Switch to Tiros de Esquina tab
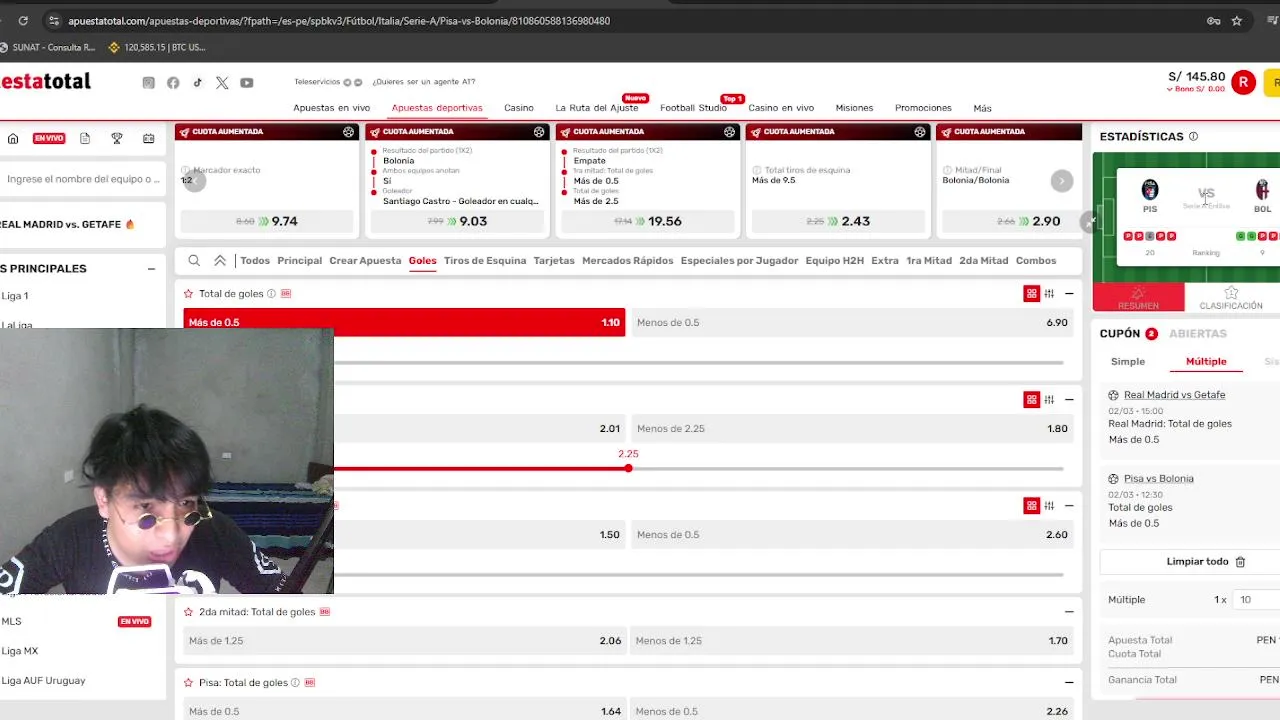The image size is (1280, 720). [x=485, y=261]
